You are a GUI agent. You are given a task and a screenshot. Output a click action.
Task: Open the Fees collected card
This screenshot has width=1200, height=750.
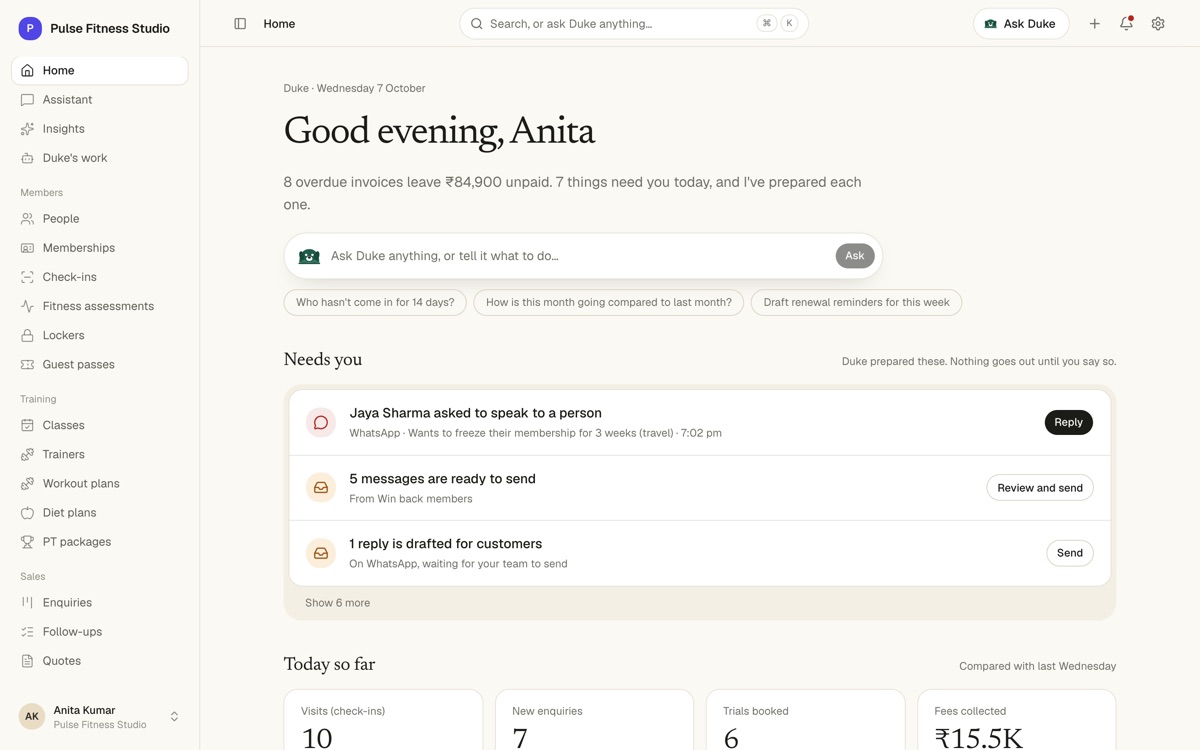pyautogui.click(x=1017, y=720)
